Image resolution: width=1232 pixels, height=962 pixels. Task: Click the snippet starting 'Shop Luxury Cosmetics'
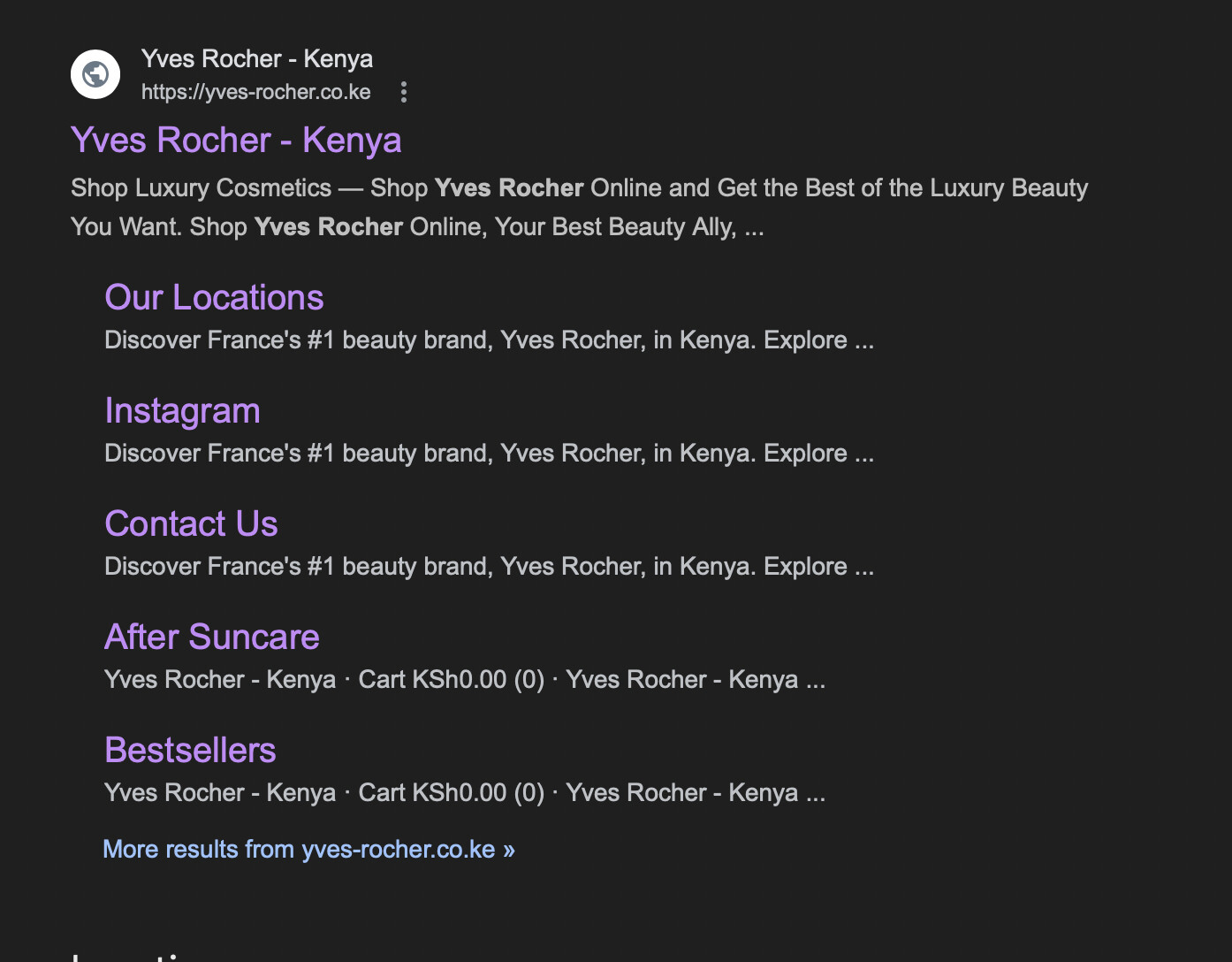(579, 208)
